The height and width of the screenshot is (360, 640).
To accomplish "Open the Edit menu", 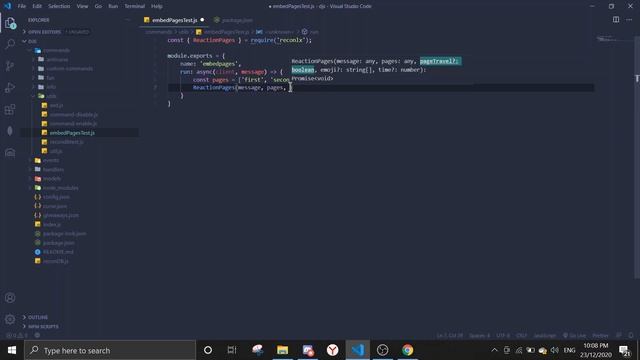I will 37,6.
